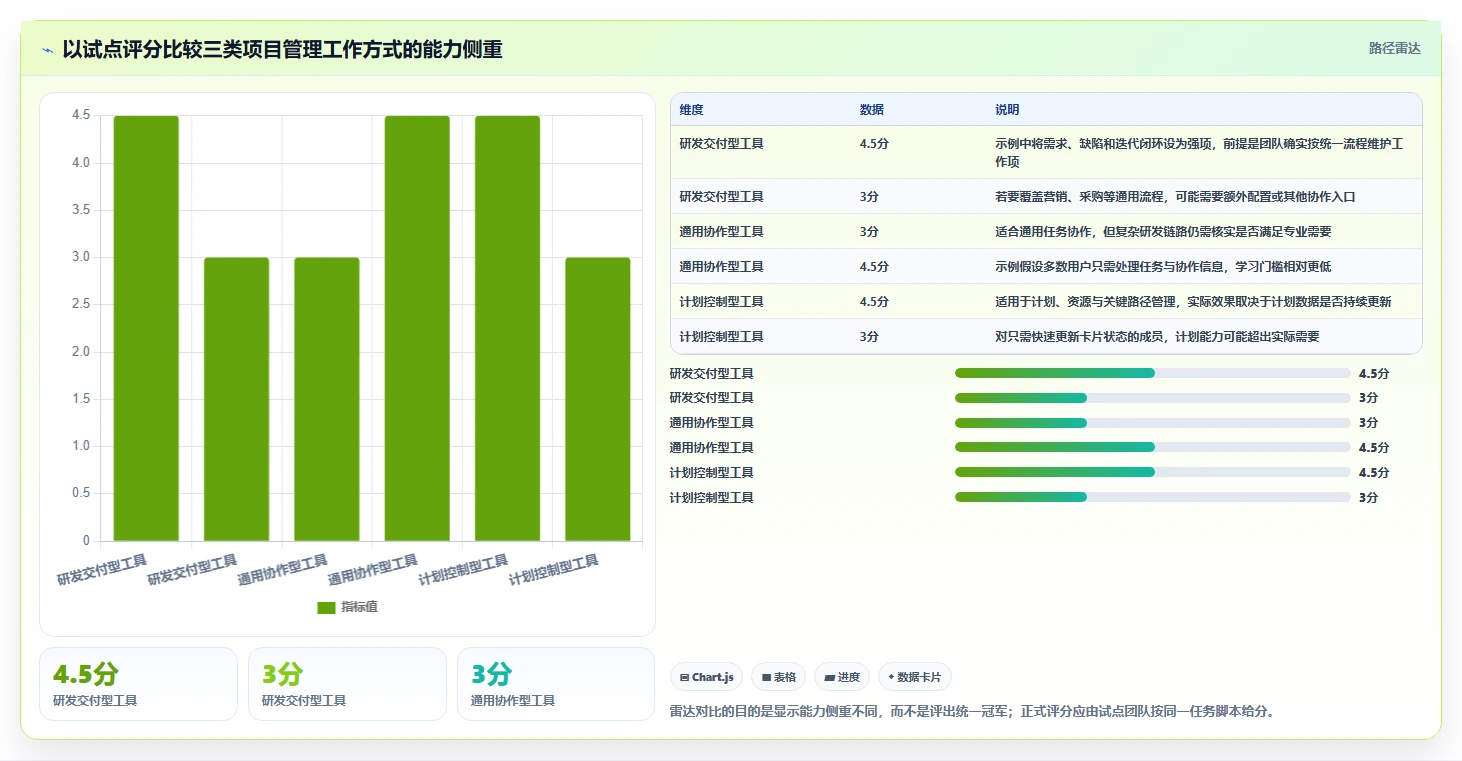Screen dimensions: 1462x761
Task: Click the 4.5分 cell in the 需求、缺陷 row
Action: [874, 144]
